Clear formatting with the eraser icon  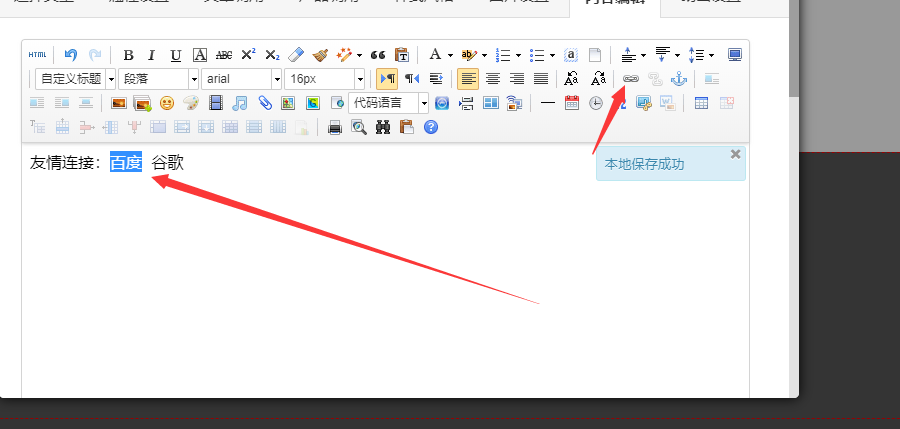[x=295, y=55]
